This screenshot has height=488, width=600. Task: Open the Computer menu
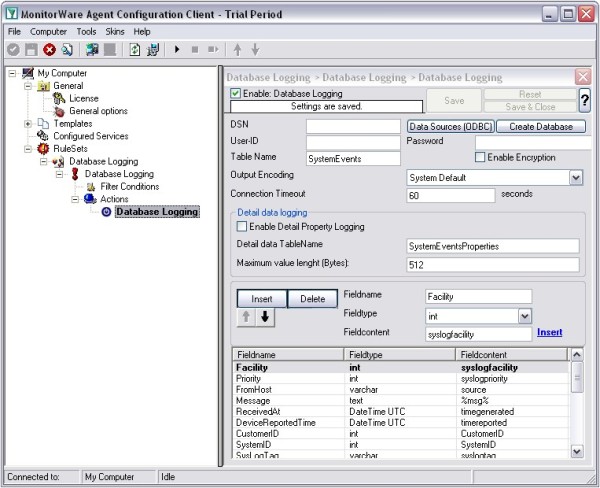(x=48, y=31)
